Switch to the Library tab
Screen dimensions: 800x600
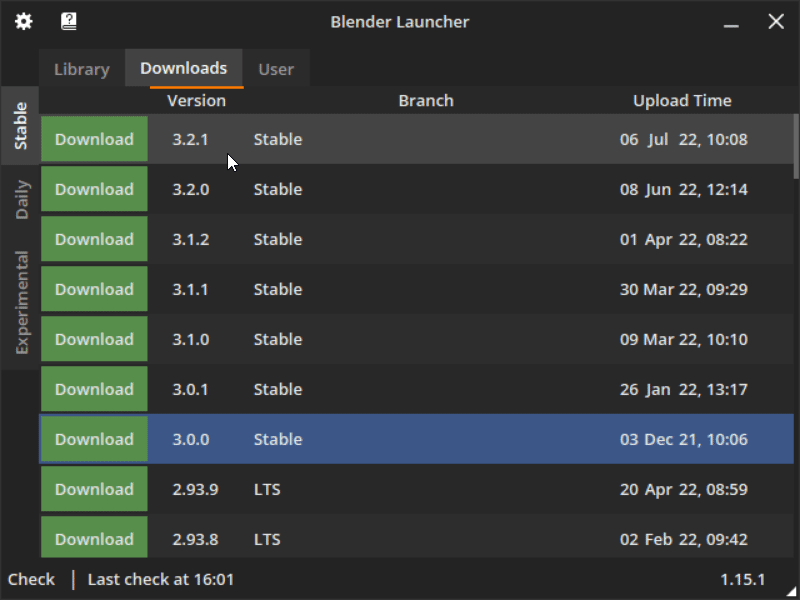point(80,68)
